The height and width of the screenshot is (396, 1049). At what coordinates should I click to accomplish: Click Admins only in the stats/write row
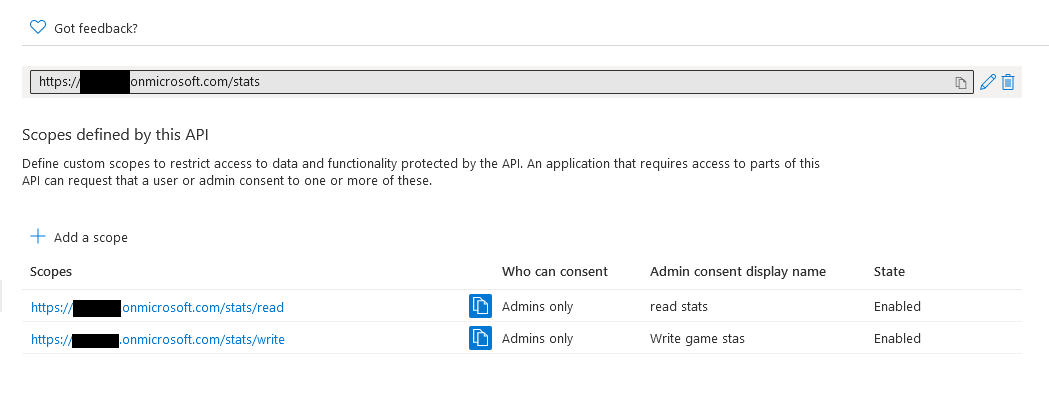click(x=537, y=338)
